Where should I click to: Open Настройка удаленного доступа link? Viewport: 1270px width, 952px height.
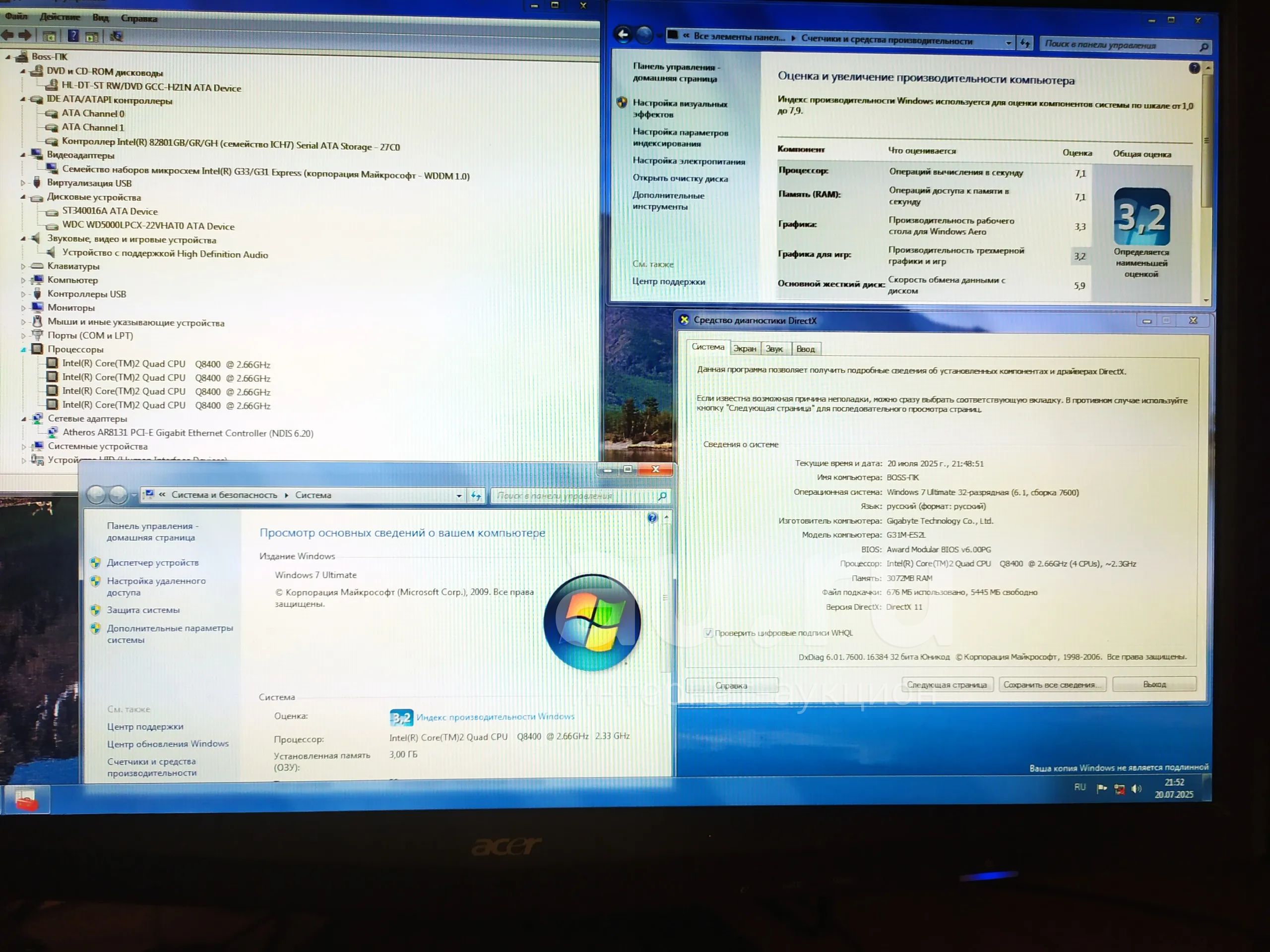156,587
